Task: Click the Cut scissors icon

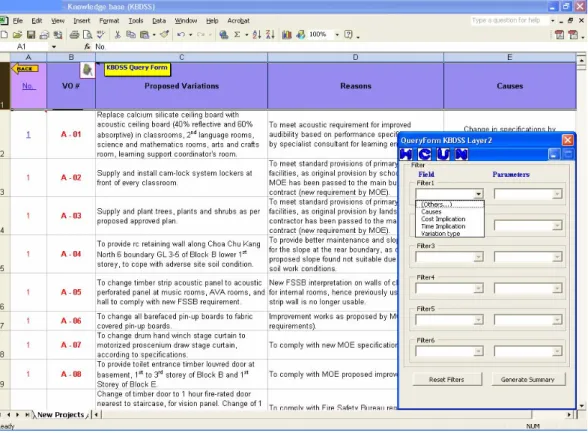Action: [117, 35]
